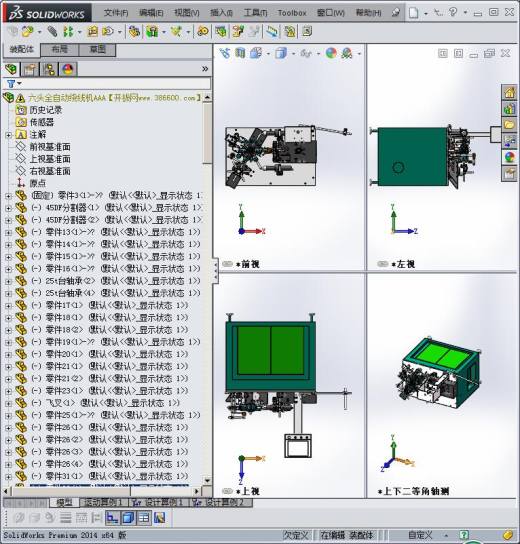The image size is (520, 544).
Task: Open the Appearances color ball in the task pane
Action: 510,157
